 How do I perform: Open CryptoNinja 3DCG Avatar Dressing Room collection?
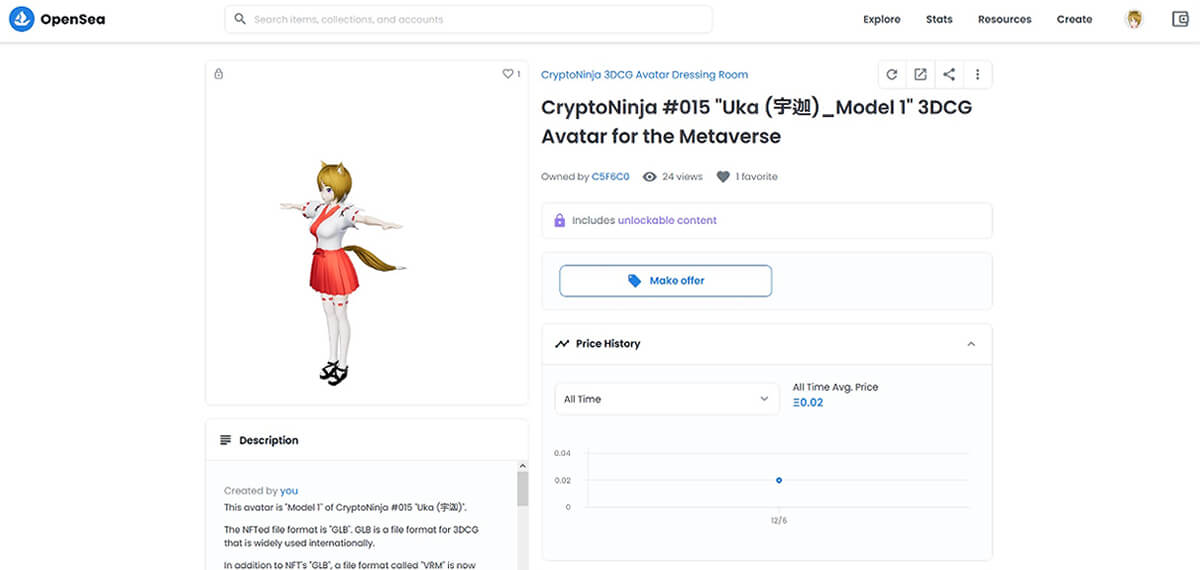coord(644,75)
